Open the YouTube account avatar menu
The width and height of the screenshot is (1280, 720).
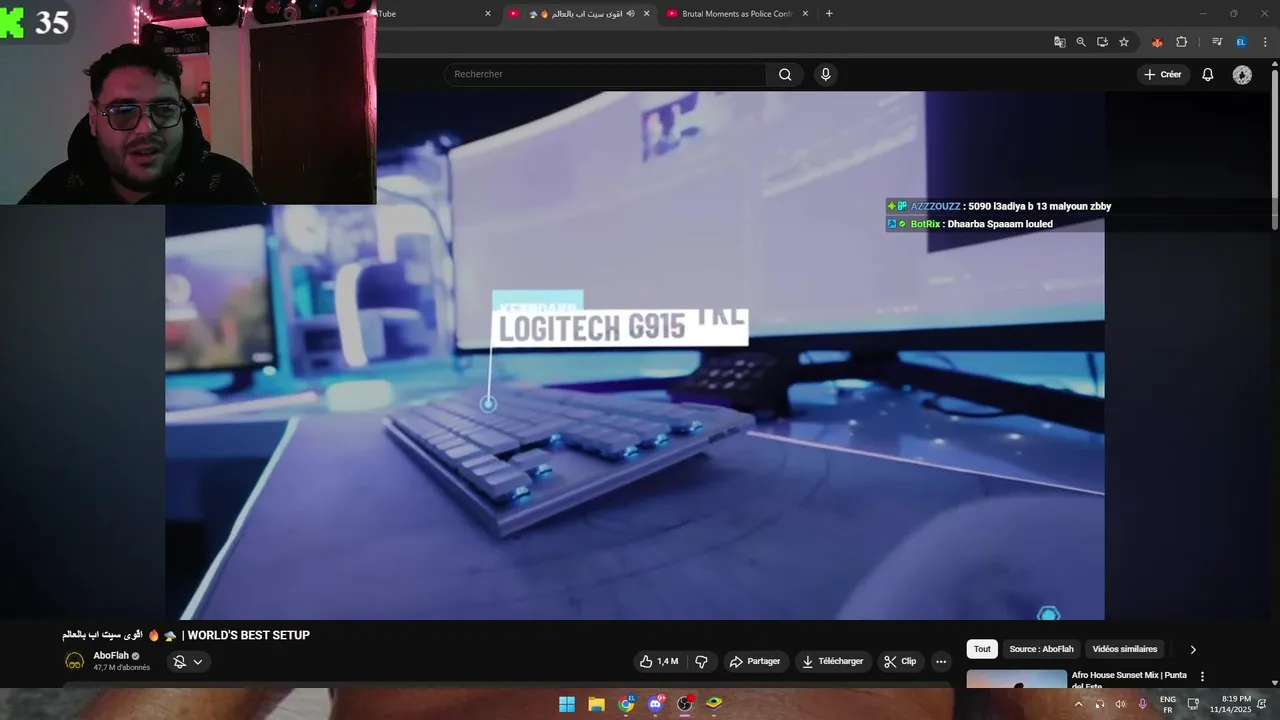click(1242, 75)
